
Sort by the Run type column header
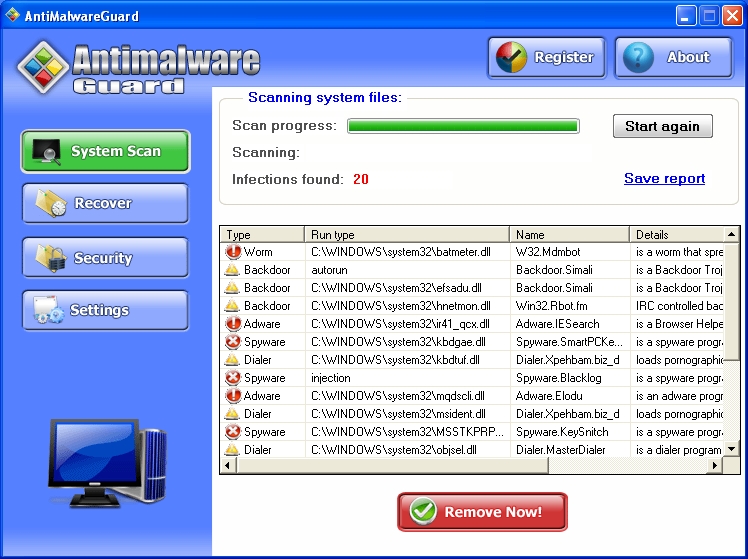(x=407, y=235)
